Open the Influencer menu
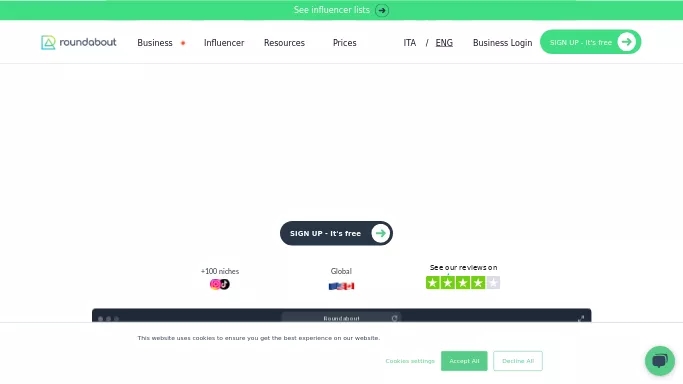 click(x=224, y=43)
